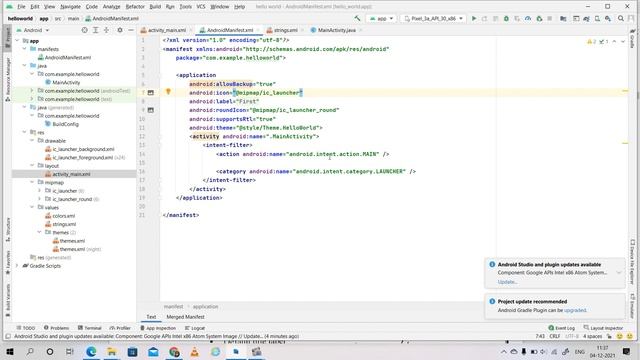
Task: Open the VCS menu
Action: [x=201, y=7]
